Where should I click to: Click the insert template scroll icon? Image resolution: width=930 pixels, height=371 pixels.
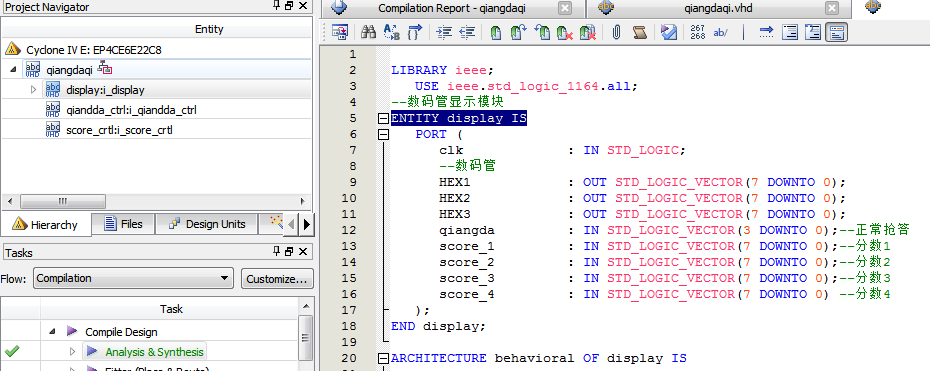tap(639, 32)
